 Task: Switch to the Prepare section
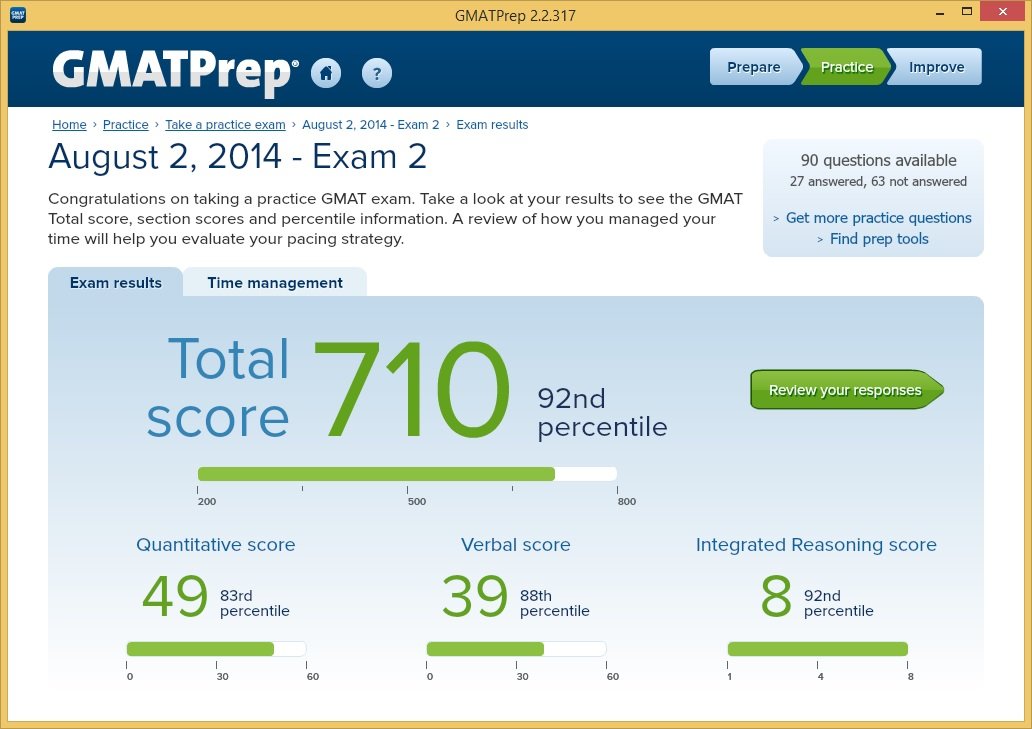pos(754,67)
